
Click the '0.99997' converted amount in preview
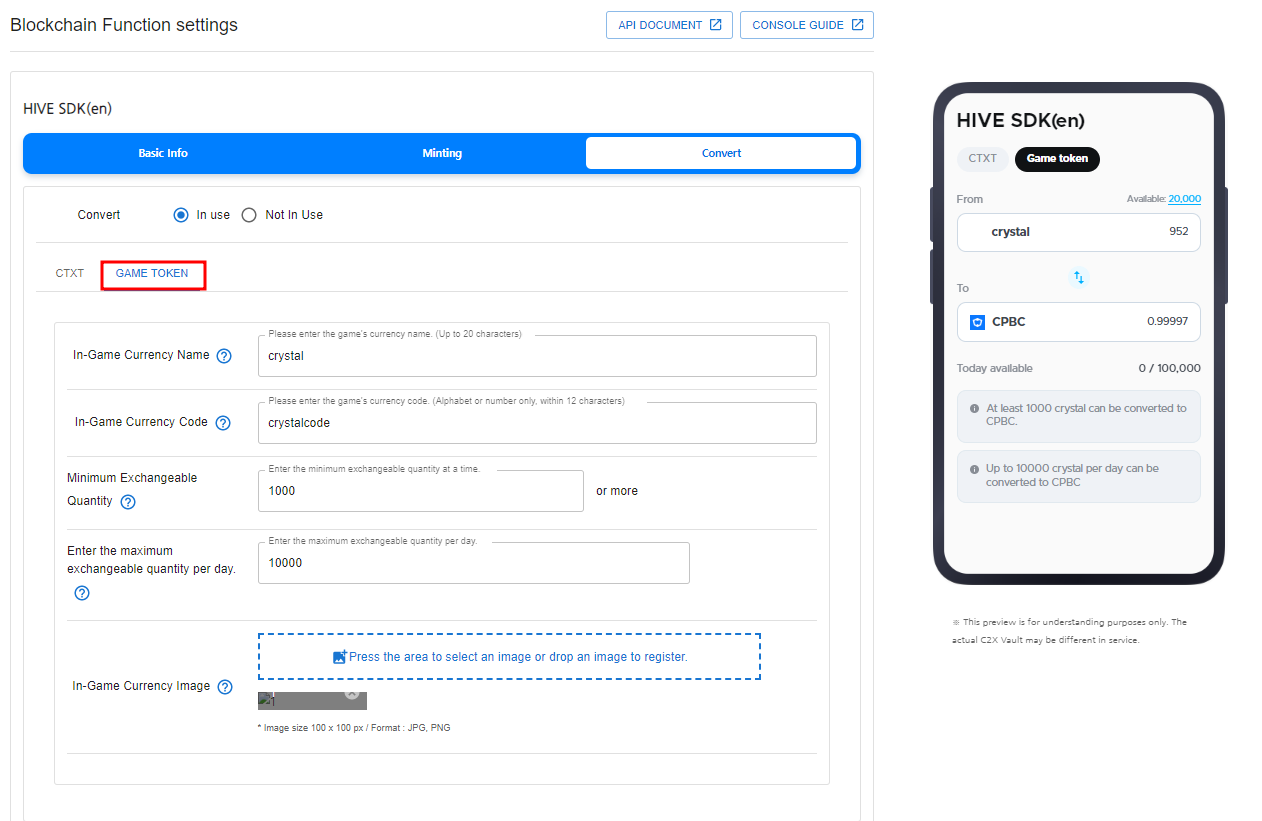pyautogui.click(x=1168, y=322)
